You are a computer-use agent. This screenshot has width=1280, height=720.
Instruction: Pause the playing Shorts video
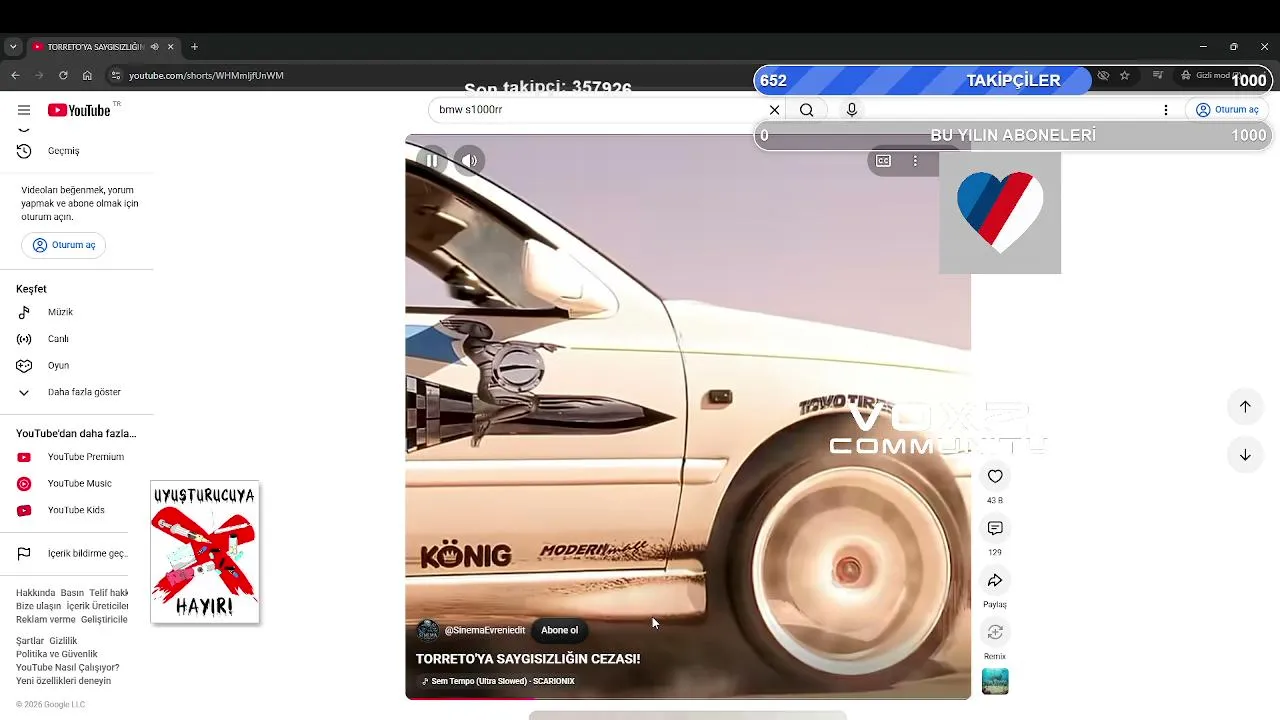coord(432,160)
